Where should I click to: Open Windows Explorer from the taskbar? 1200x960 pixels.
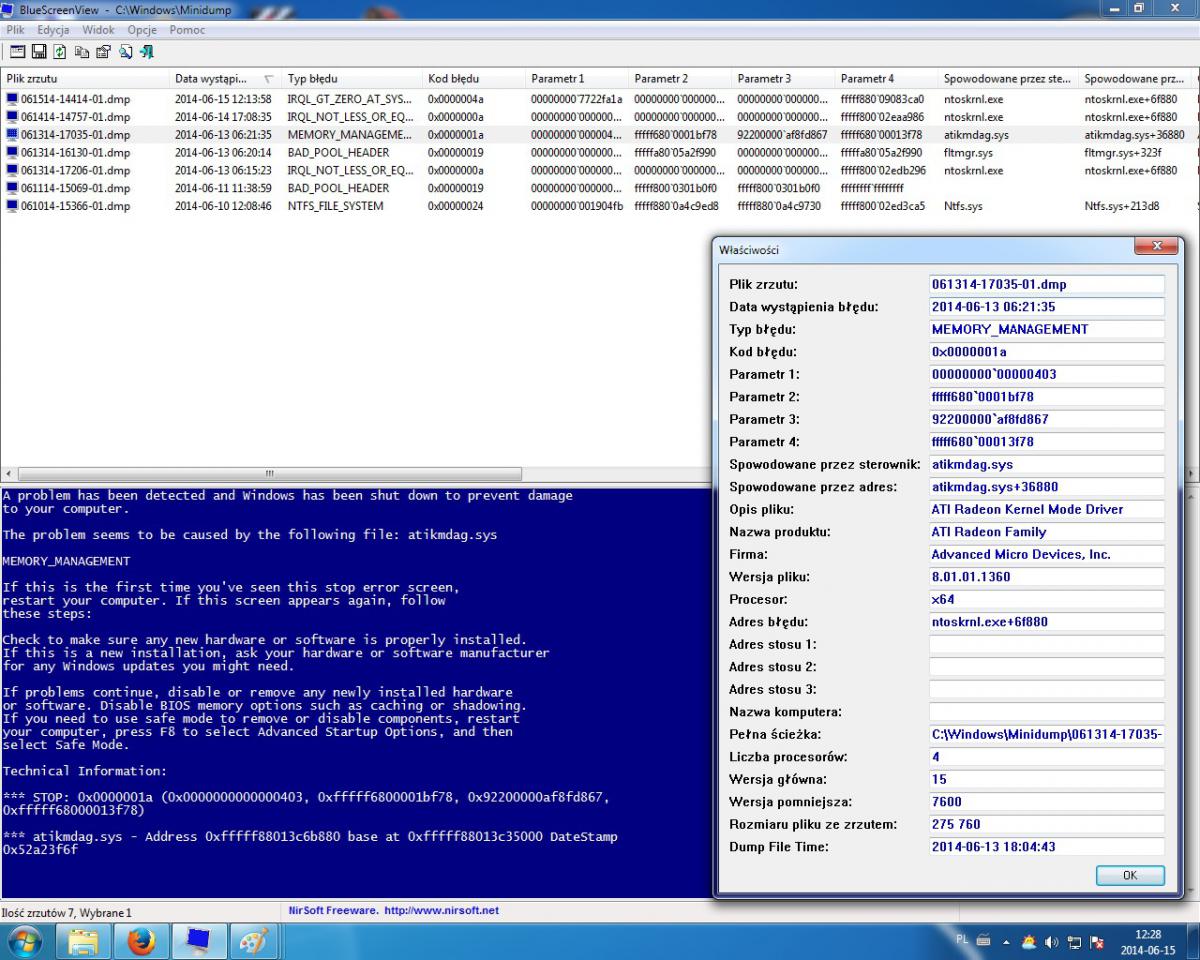[x=84, y=942]
